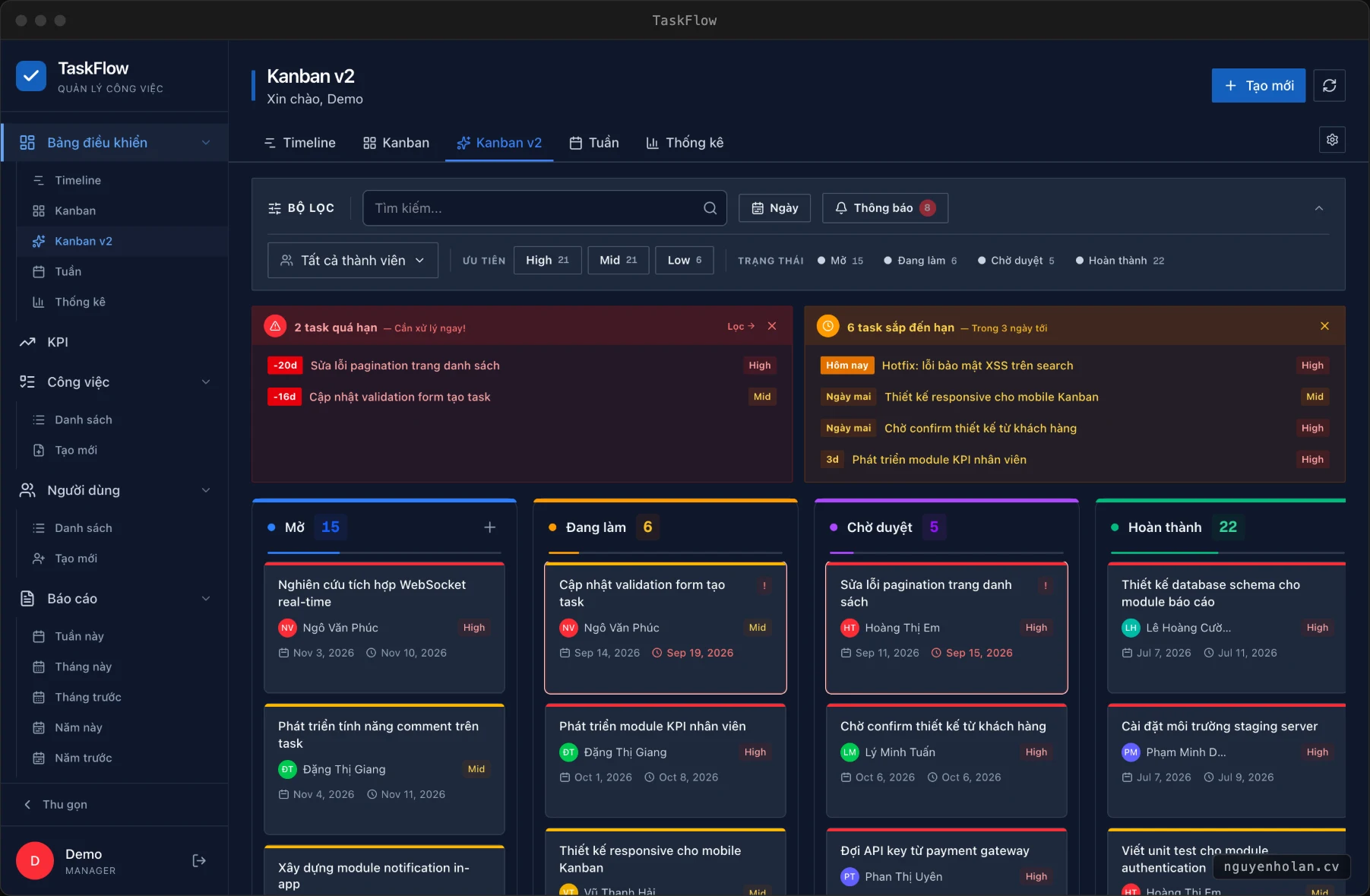1370x896 pixels.
Task: Dismiss the upcoming deadline alert
Action: (1324, 326)
